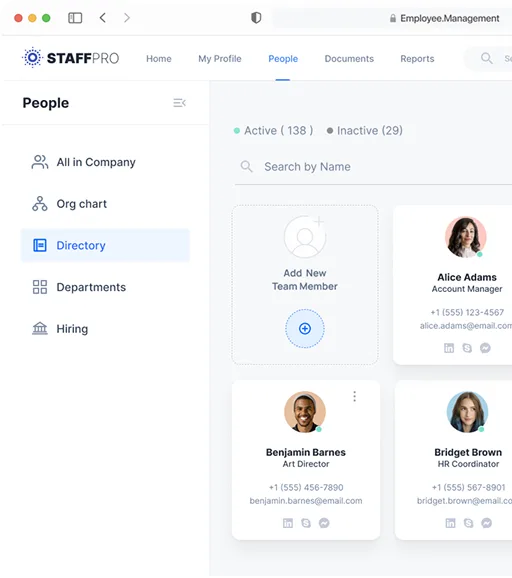Click Bridget Brown name
512x578 pixels.
pyautogui.click(x=468, y=452)
